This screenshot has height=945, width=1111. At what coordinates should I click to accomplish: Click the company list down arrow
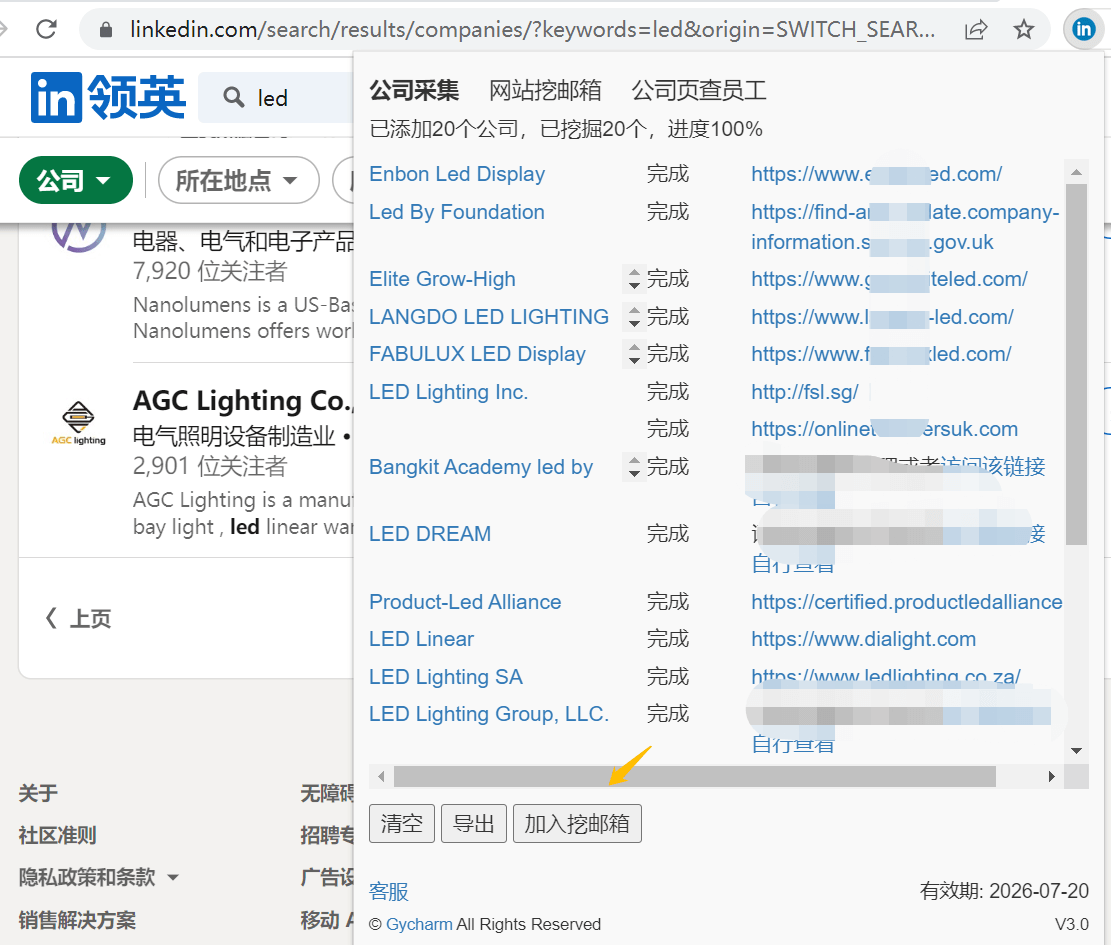(1076, 750)
